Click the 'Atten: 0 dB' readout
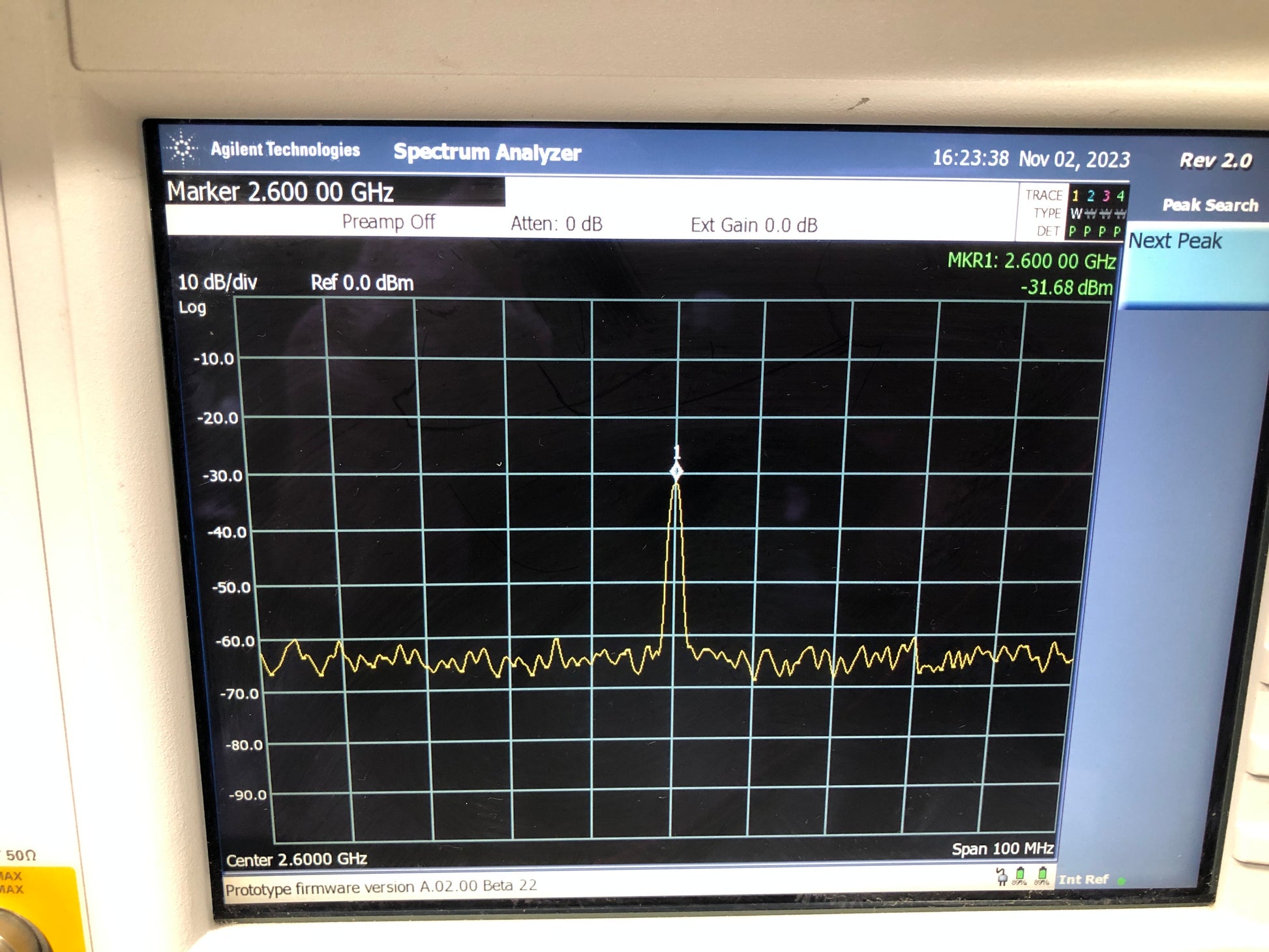Screen dimensions: 1269x952 pyautogui.click(x=556, y=224)
